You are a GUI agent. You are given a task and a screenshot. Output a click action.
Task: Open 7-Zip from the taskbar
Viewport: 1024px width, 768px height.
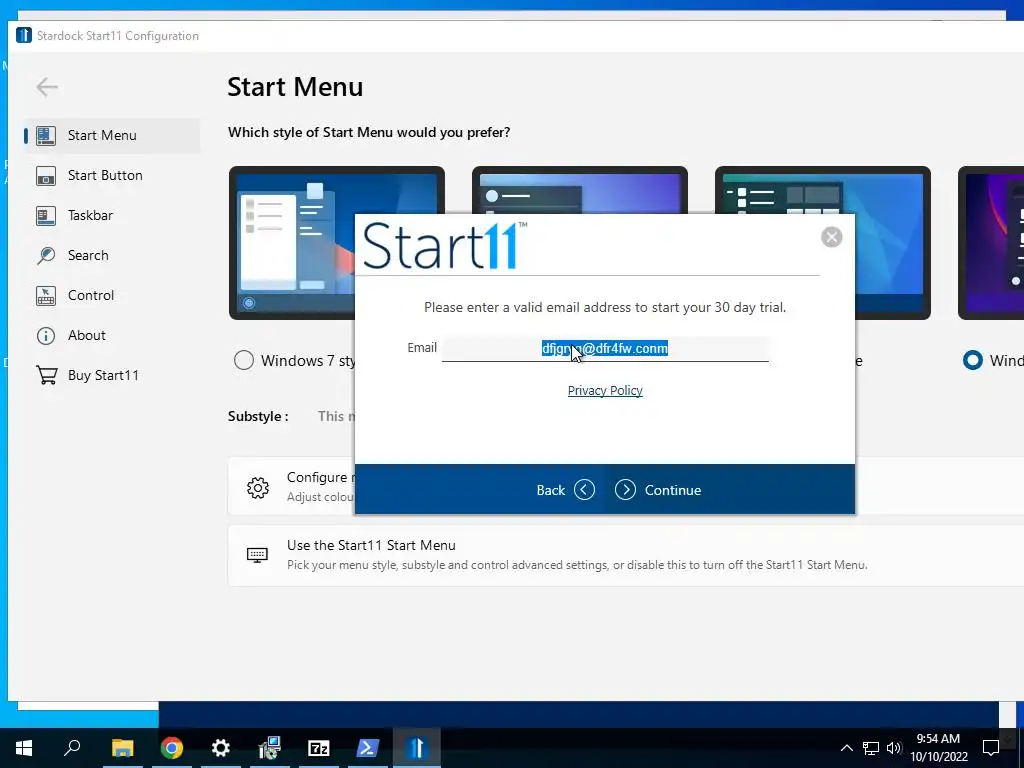(x=319, y=748)
